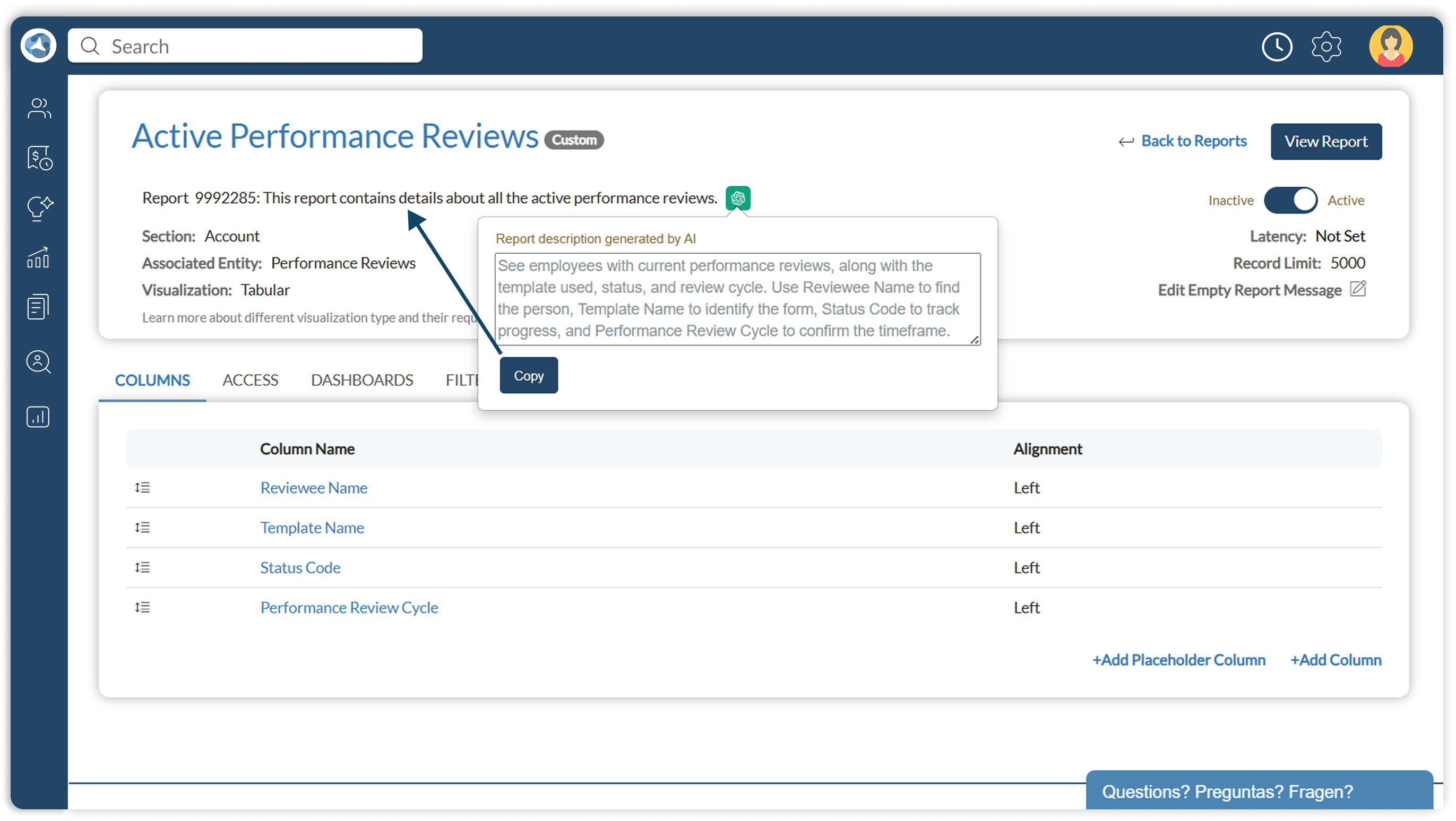This screenshot has height=821, width=1456.
Task: Click into the Search input field
Action: (254, 46)
